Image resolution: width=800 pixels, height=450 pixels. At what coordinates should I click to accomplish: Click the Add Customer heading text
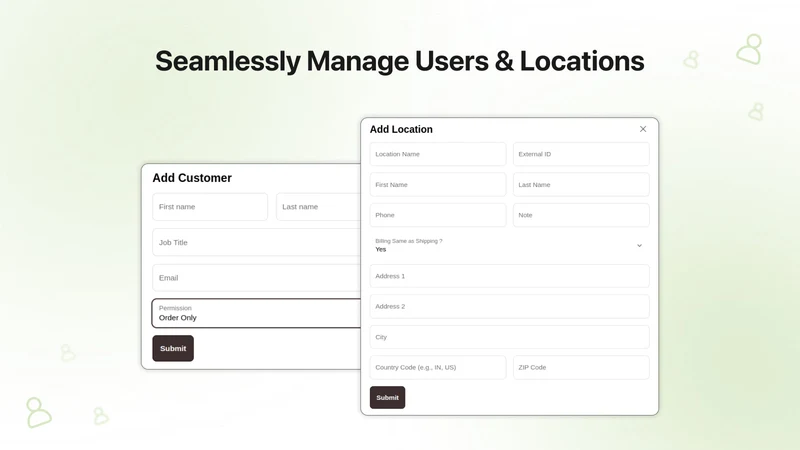point(192,178)
